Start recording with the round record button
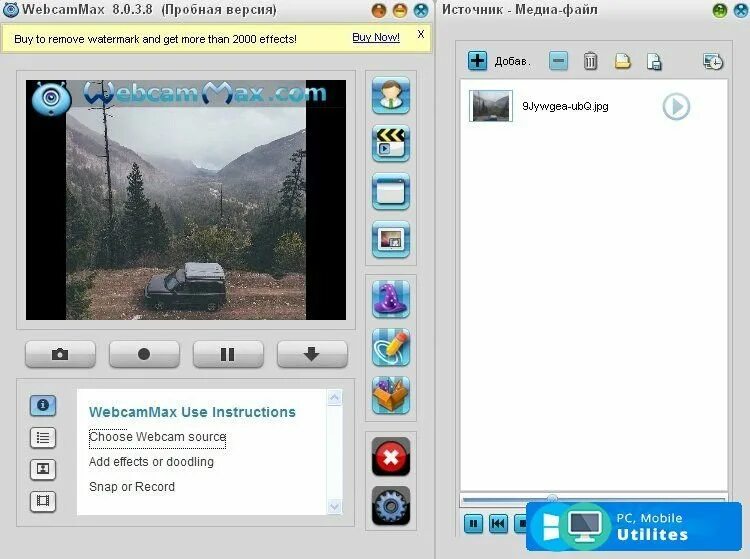The image size is (750, 559). point(144,354)
